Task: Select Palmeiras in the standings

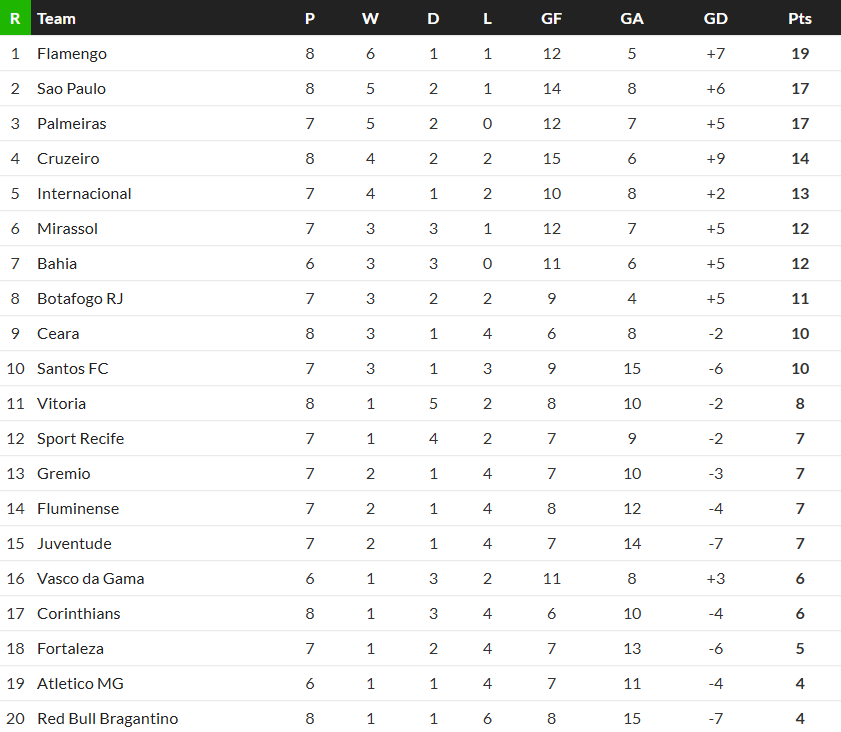Action: click(x=72, y=124)
